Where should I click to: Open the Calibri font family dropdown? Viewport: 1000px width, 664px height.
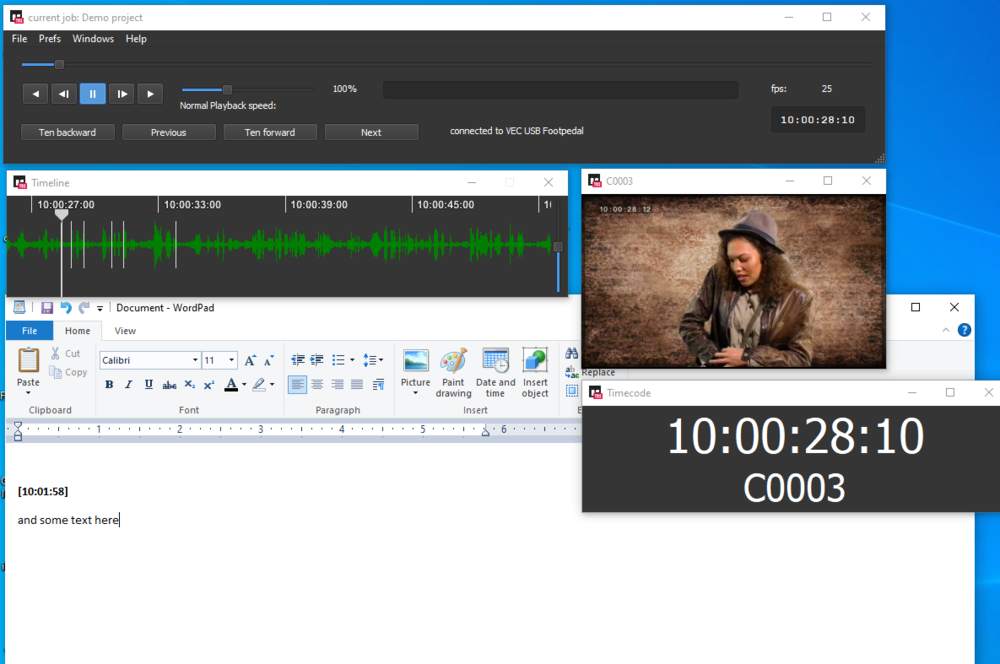195,360
